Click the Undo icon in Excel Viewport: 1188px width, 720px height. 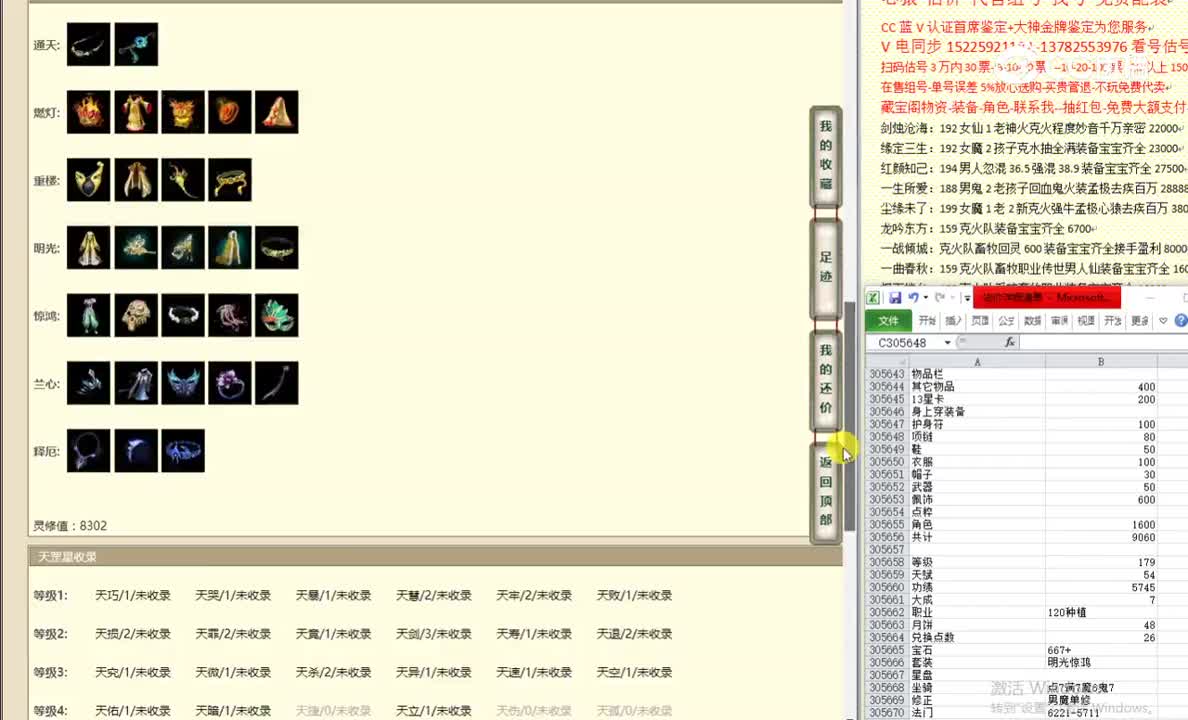[x=915, y=298]
